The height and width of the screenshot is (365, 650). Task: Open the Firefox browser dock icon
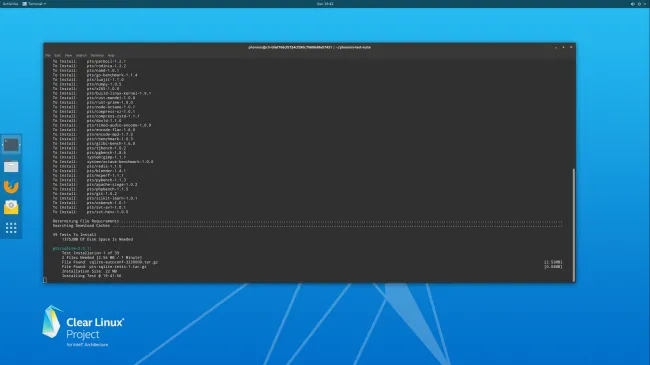pyautogui.click(x=11, y=187)
